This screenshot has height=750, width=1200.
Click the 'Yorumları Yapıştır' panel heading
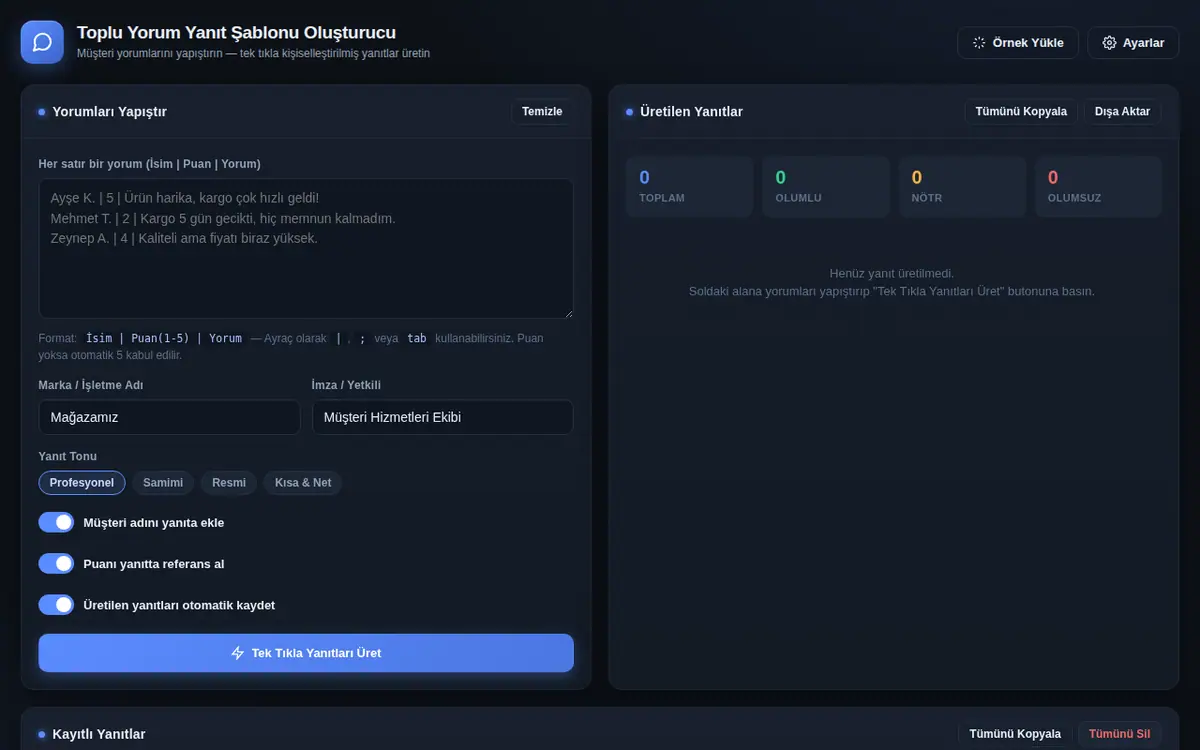[110, 112]
